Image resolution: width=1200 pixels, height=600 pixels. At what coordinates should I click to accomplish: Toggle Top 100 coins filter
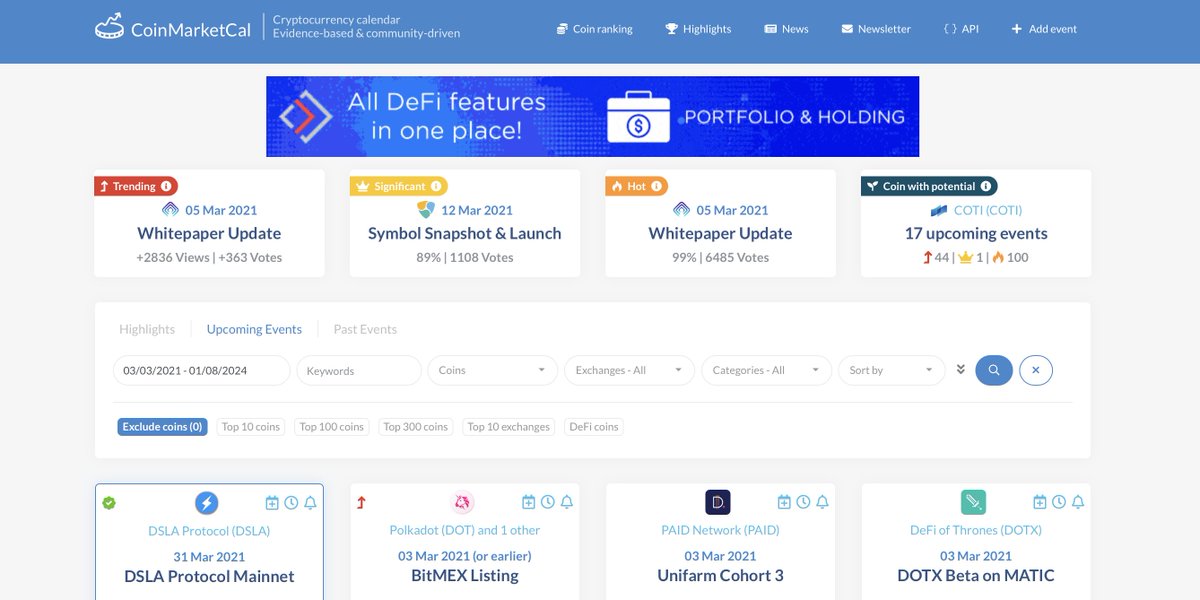point(332,426)
